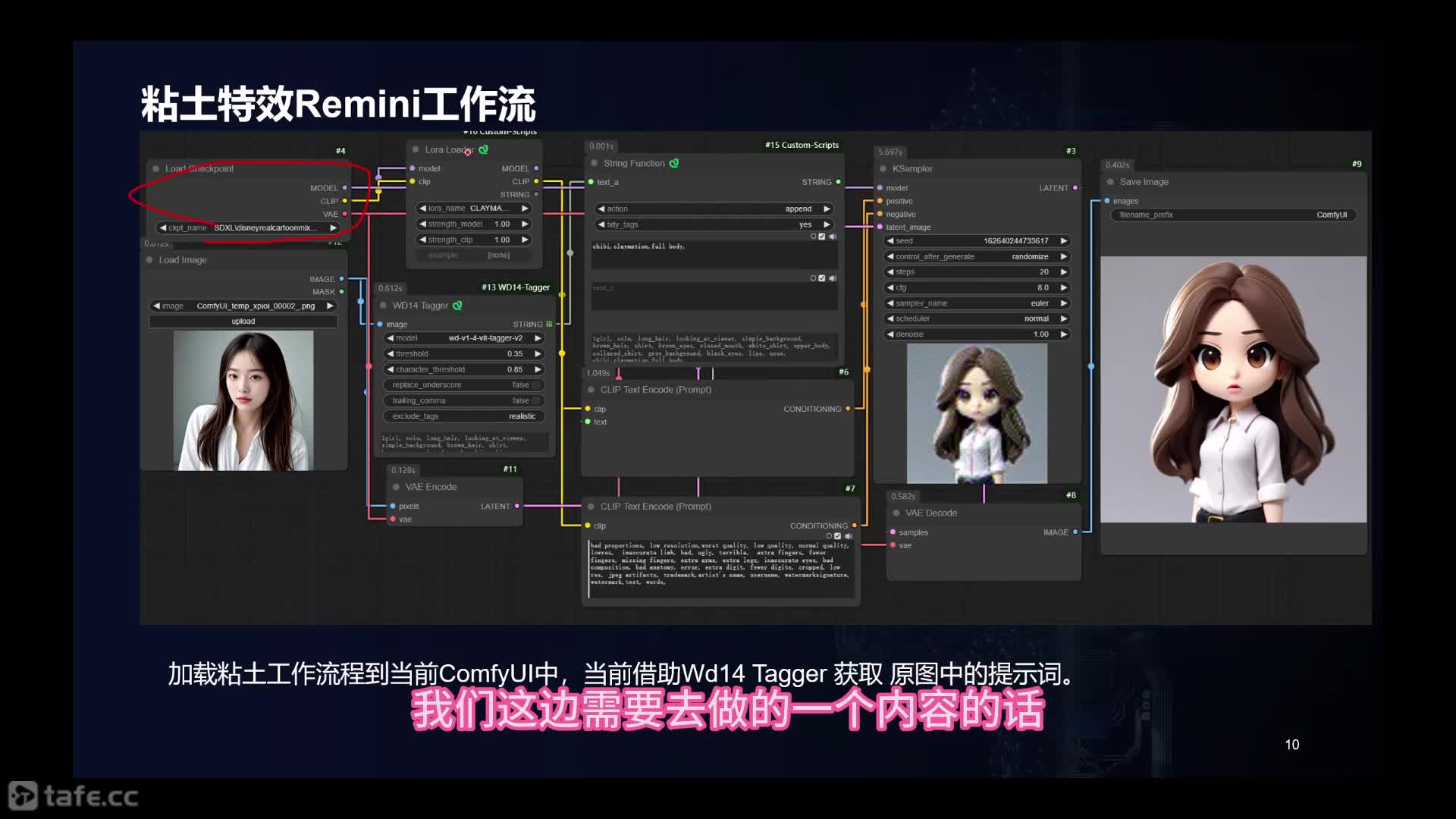Click the '#15 Custom-Scripts' badge label
The width and height of the screenshot is (1456, 819).
(x=802, y=145)
